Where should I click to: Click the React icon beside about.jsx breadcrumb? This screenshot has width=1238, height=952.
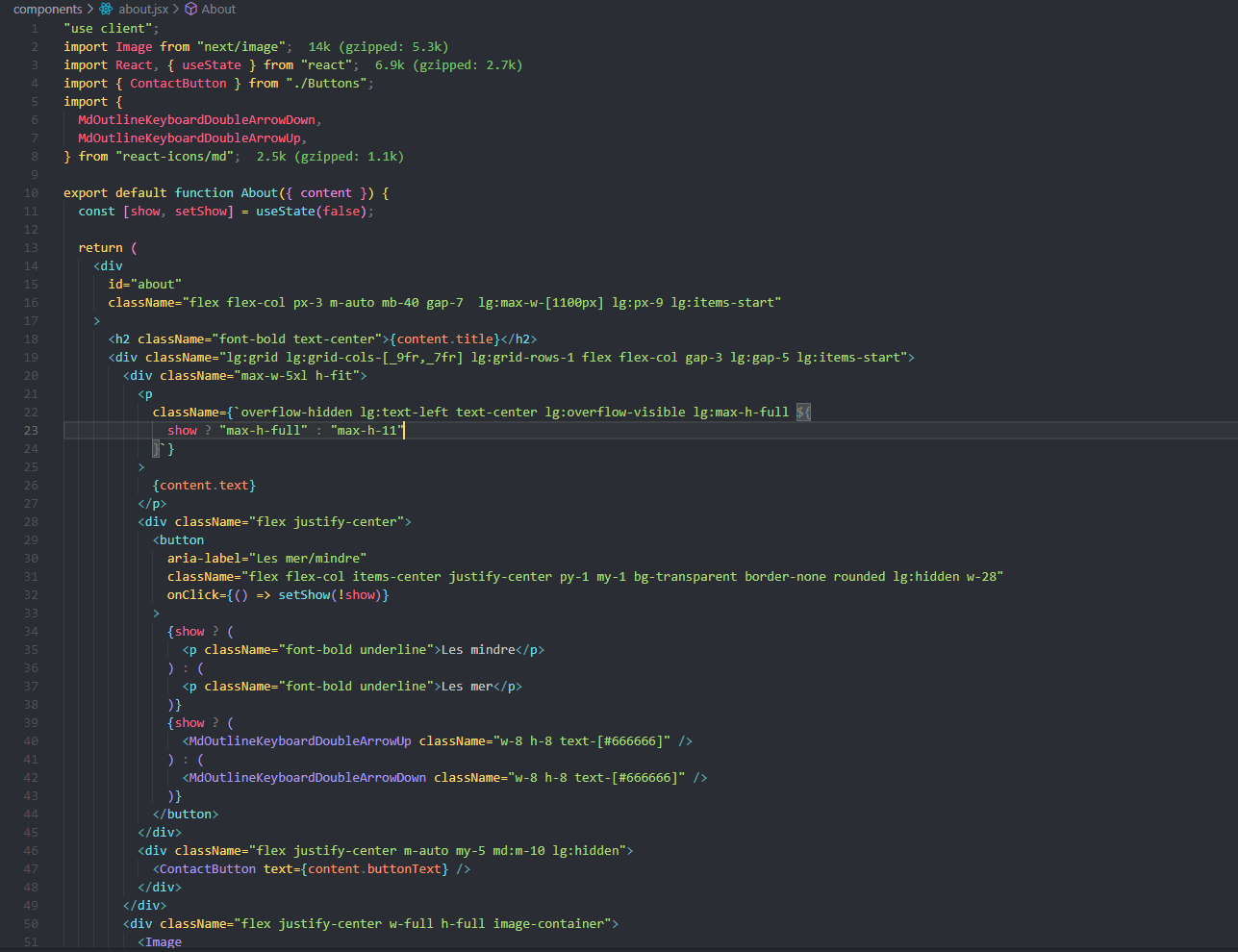pos(106,9)
